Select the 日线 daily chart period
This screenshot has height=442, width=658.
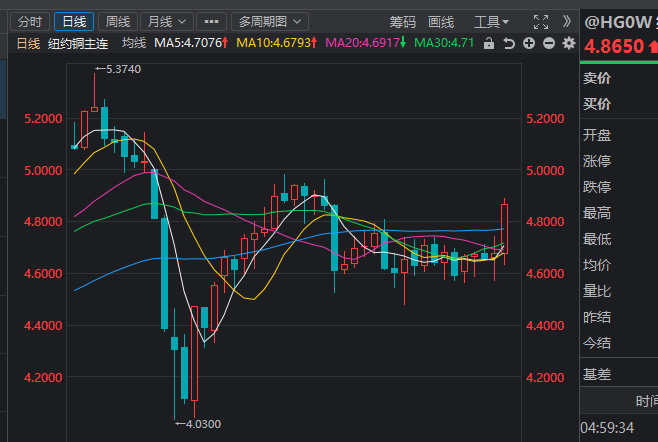(x=73, y=21)
